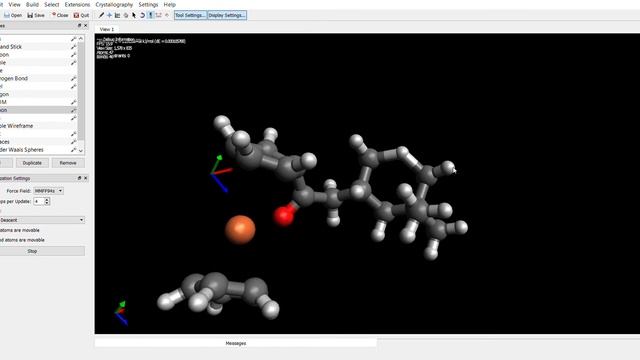The height and width of the screenshot is (360, 640).
Task: Toggle Display Settings panel button
Action: point(227,15)
